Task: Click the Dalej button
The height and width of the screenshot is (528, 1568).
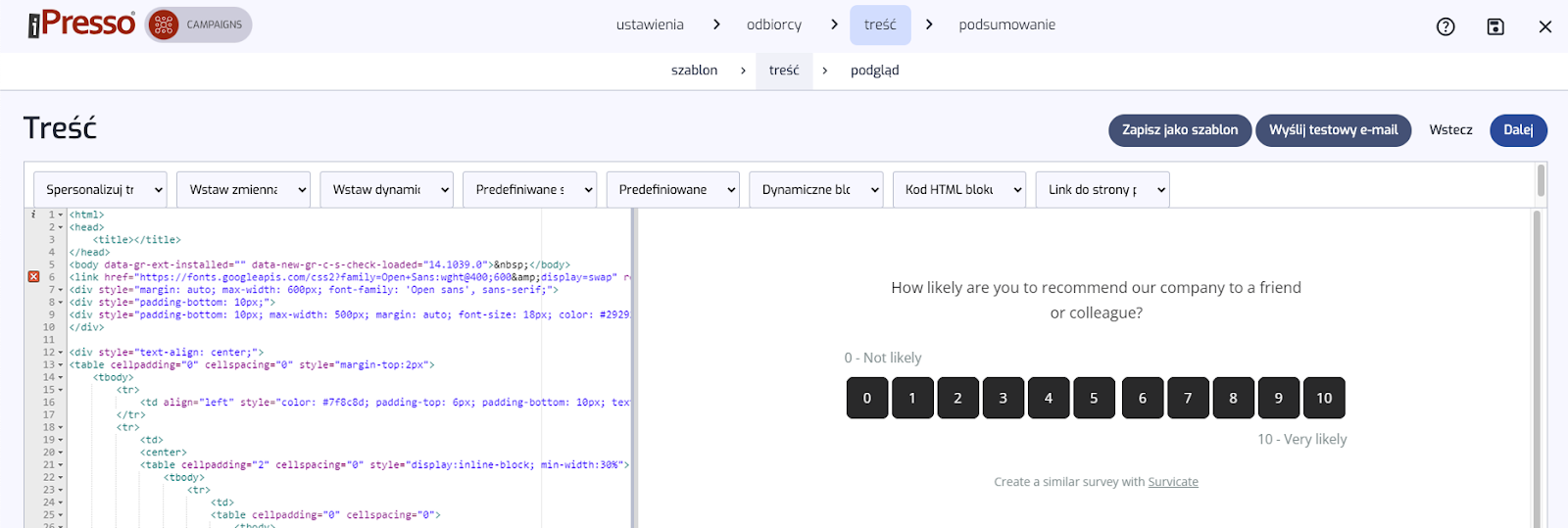Action: coord(1518,130)
